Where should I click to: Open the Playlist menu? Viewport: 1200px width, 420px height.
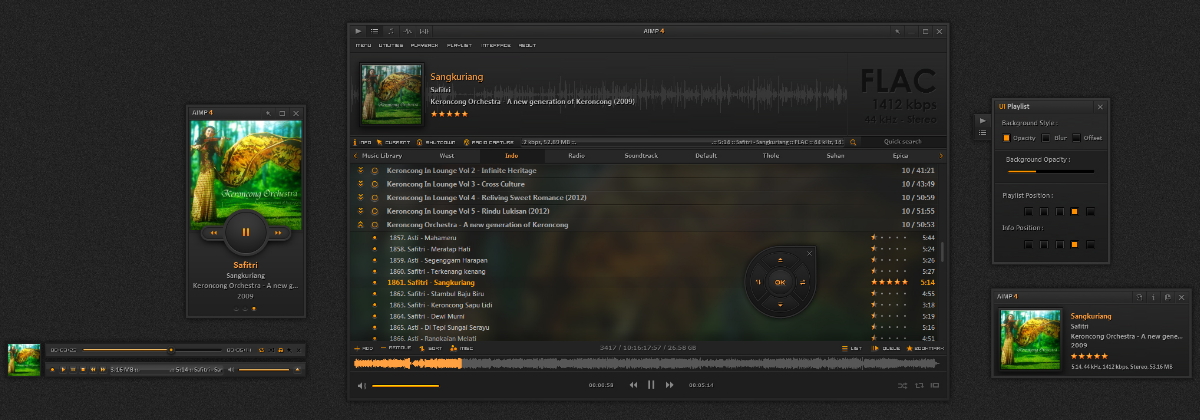[x=460, y=45]
